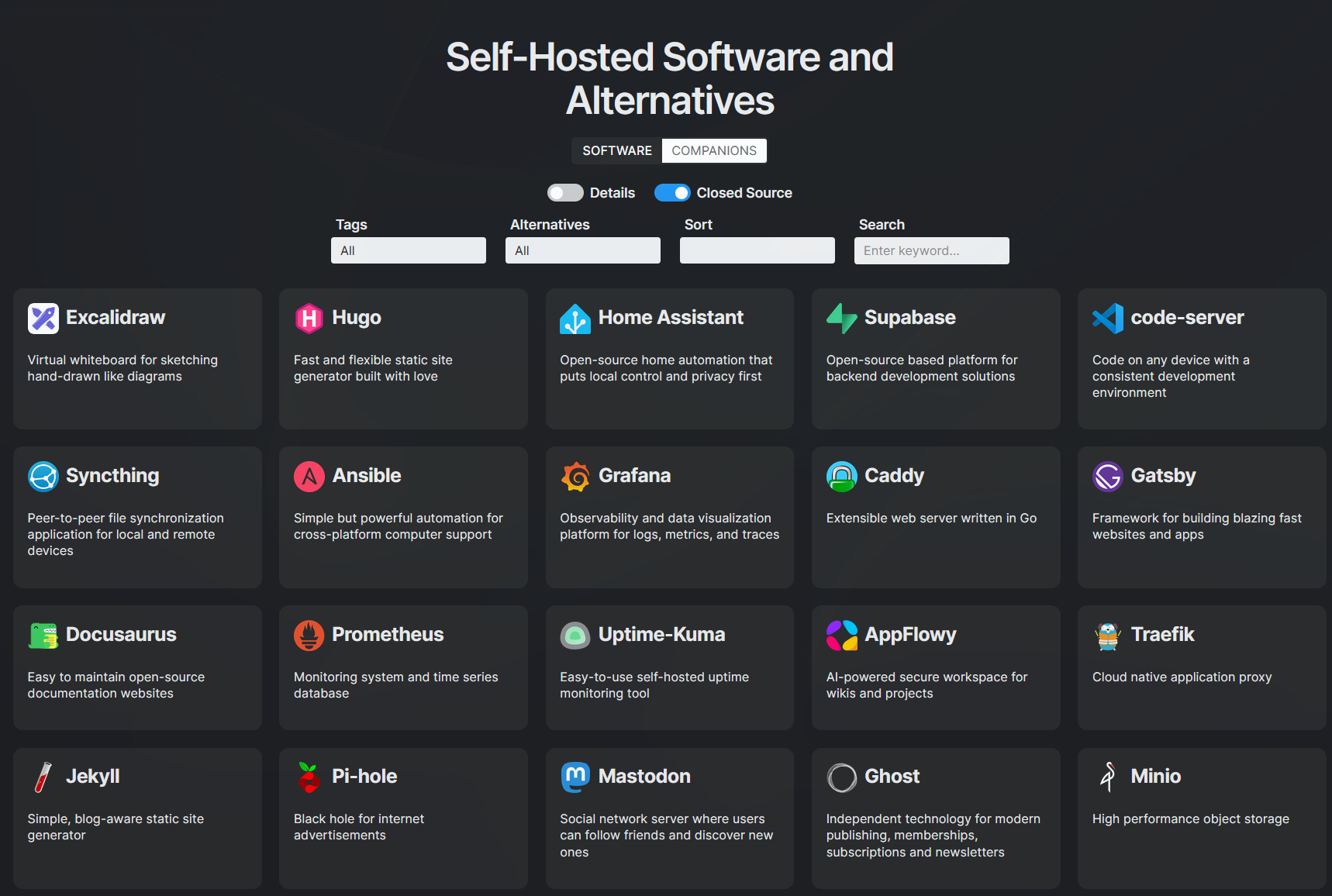Enable the Details toggle switch
Image resolution: width=1332 pixels, height=896 pixels.
[564, 193]
